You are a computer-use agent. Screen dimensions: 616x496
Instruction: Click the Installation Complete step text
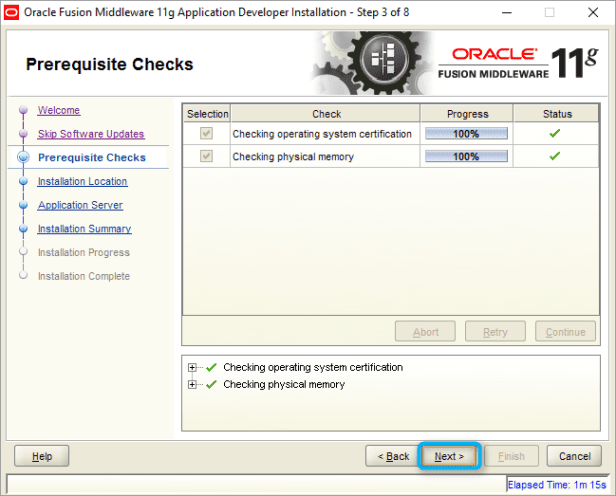(x=84, y=276)
